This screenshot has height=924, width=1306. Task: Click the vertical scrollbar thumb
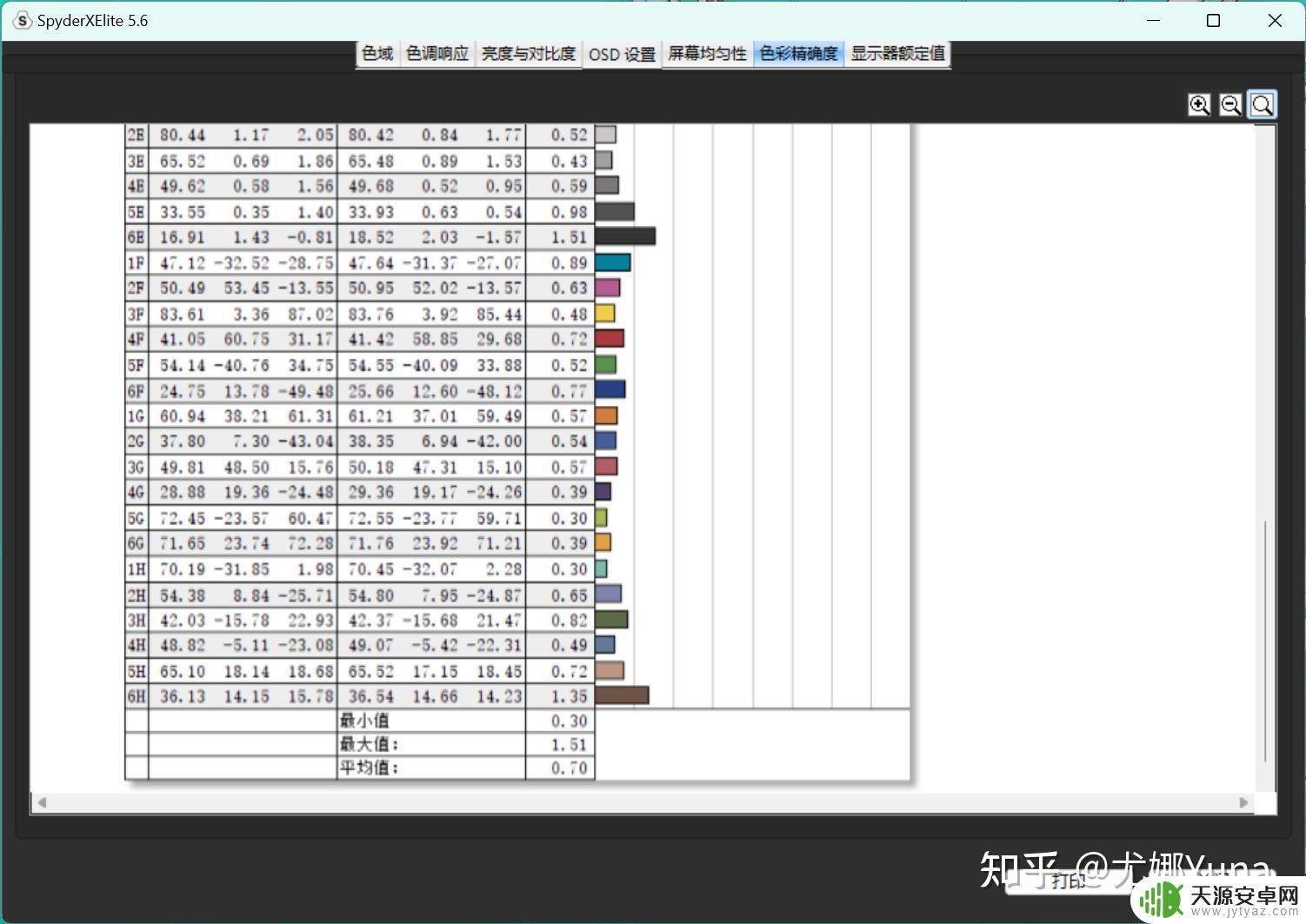[1266, 641]
